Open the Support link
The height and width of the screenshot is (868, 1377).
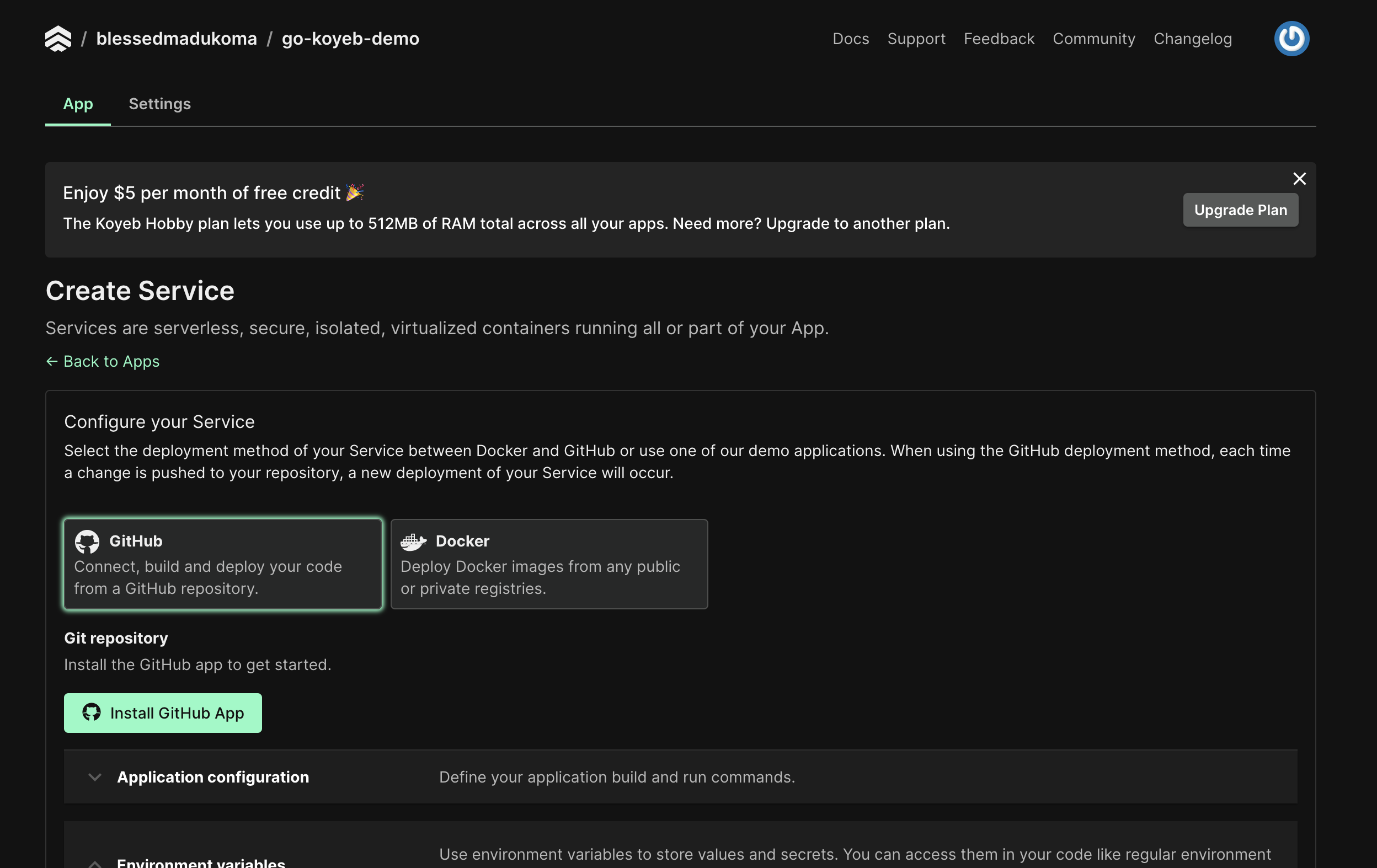916,39
